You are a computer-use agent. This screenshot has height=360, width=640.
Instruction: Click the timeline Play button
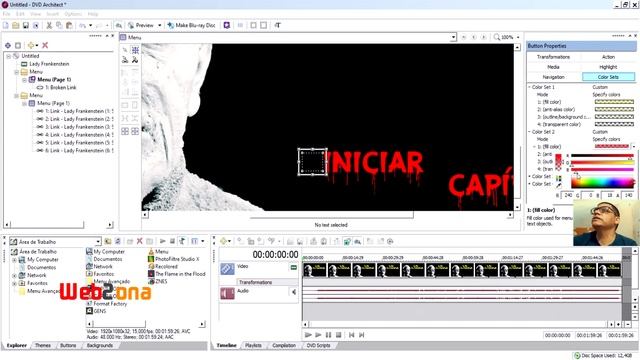[x=318, y=335]
